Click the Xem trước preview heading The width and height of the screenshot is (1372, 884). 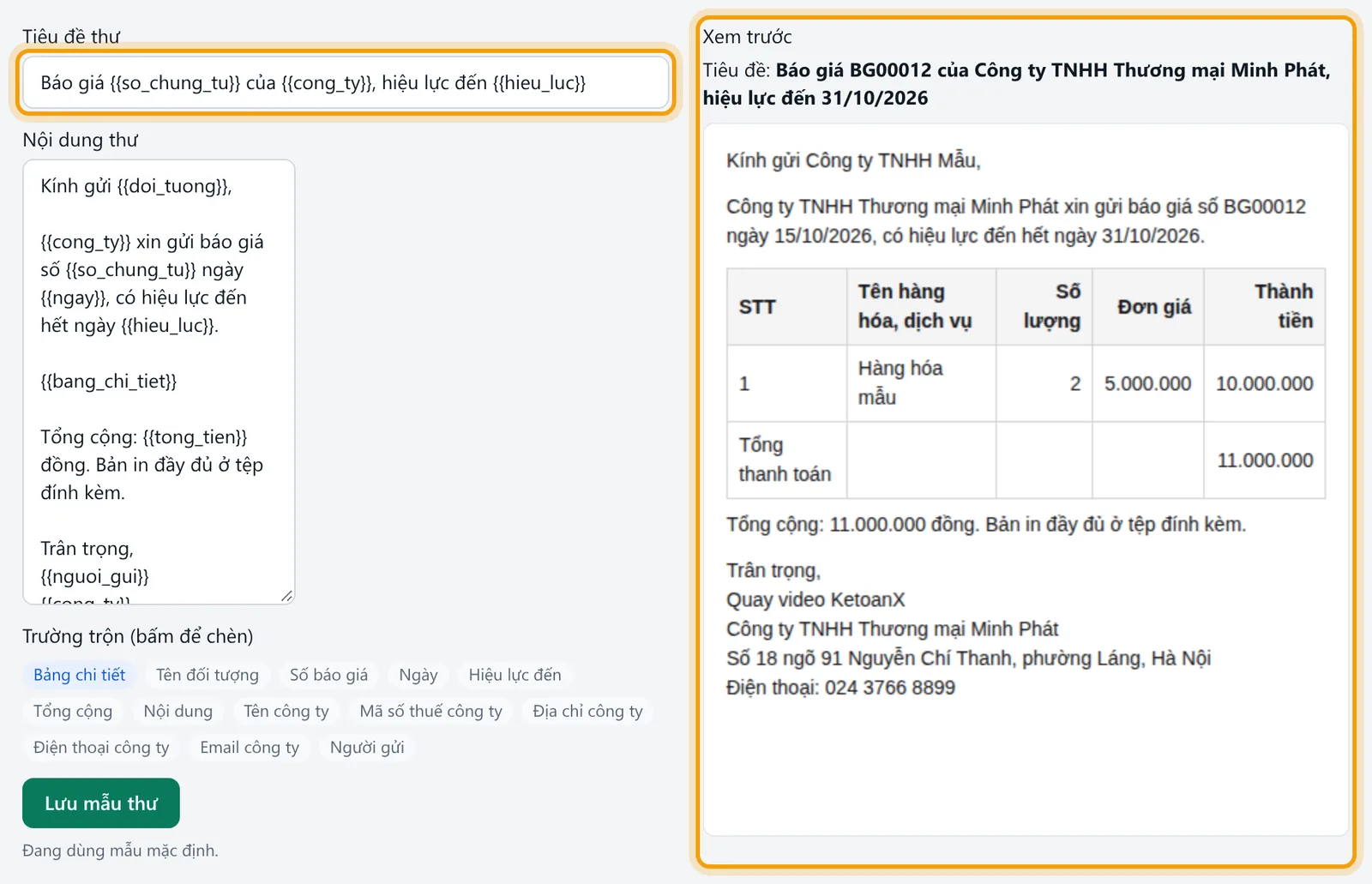click(x=747, y=37)
